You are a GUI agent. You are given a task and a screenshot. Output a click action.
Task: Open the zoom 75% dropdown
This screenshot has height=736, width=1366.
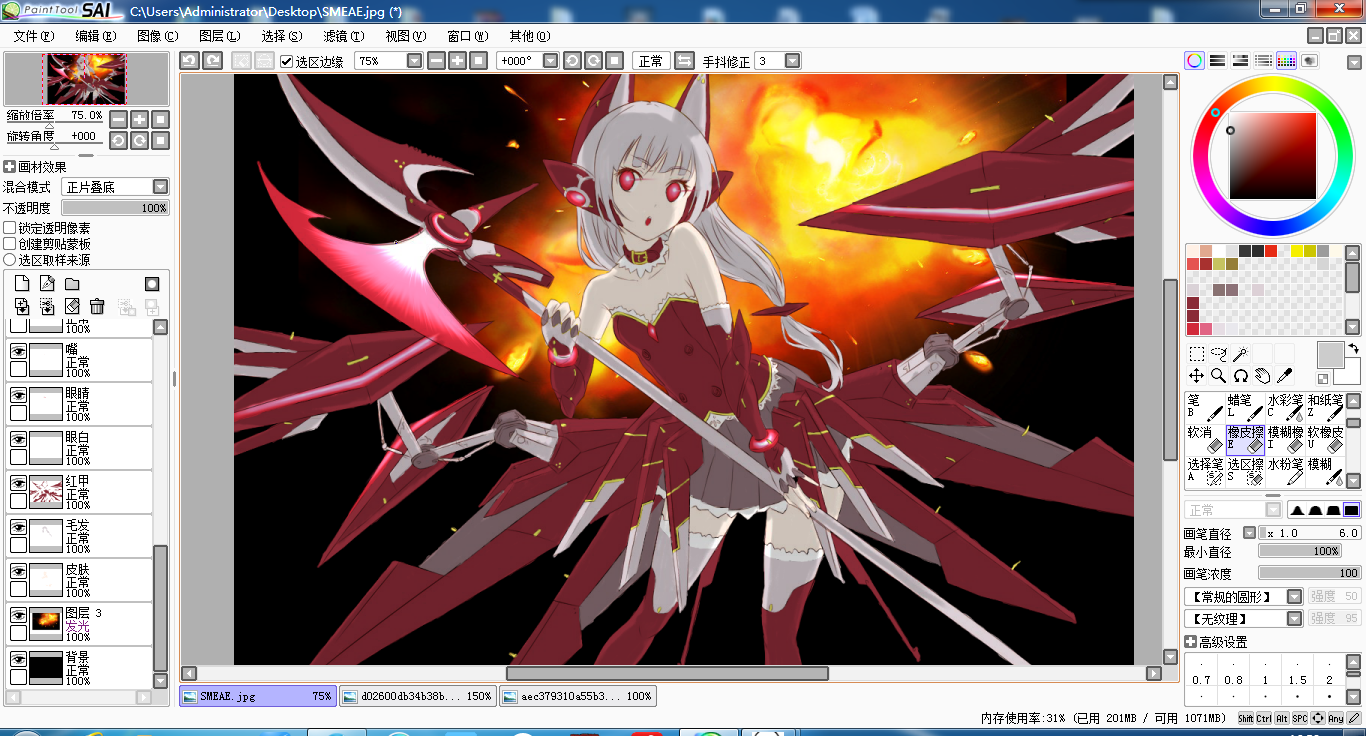pyautogui.click(x=415, y=61)
